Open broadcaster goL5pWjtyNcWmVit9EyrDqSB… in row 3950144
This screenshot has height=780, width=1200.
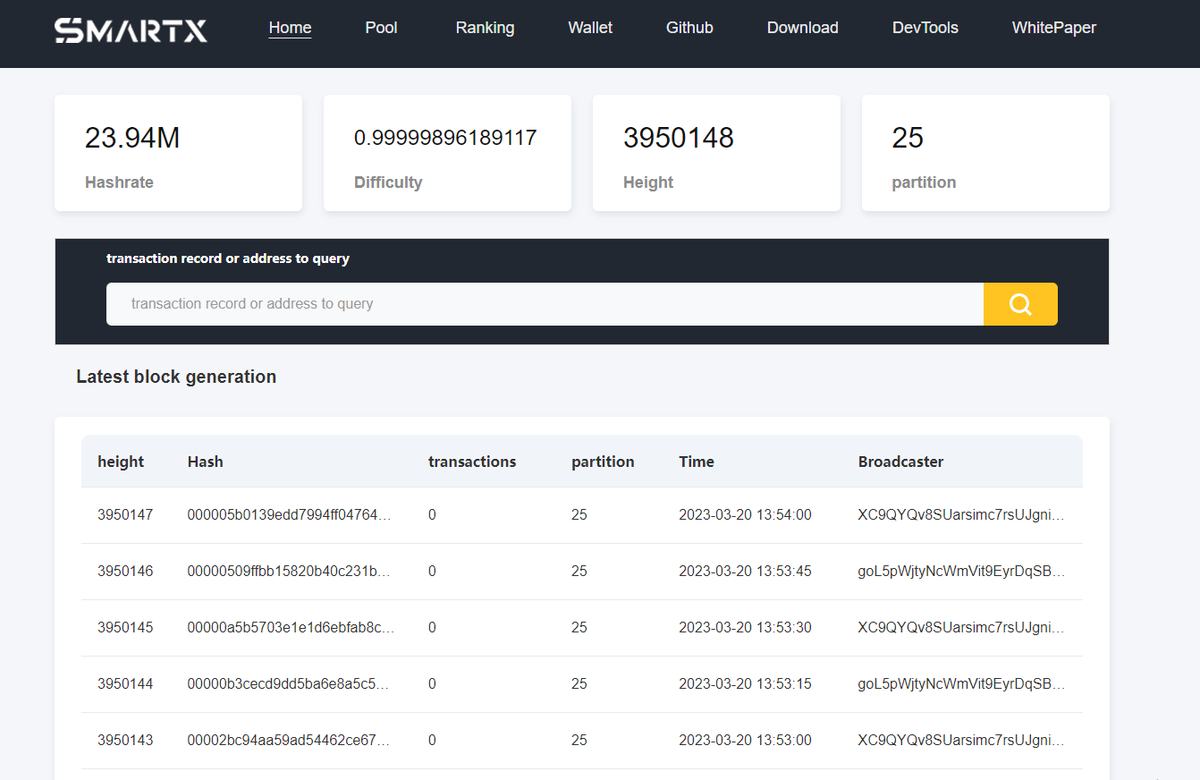coord(961,684)
